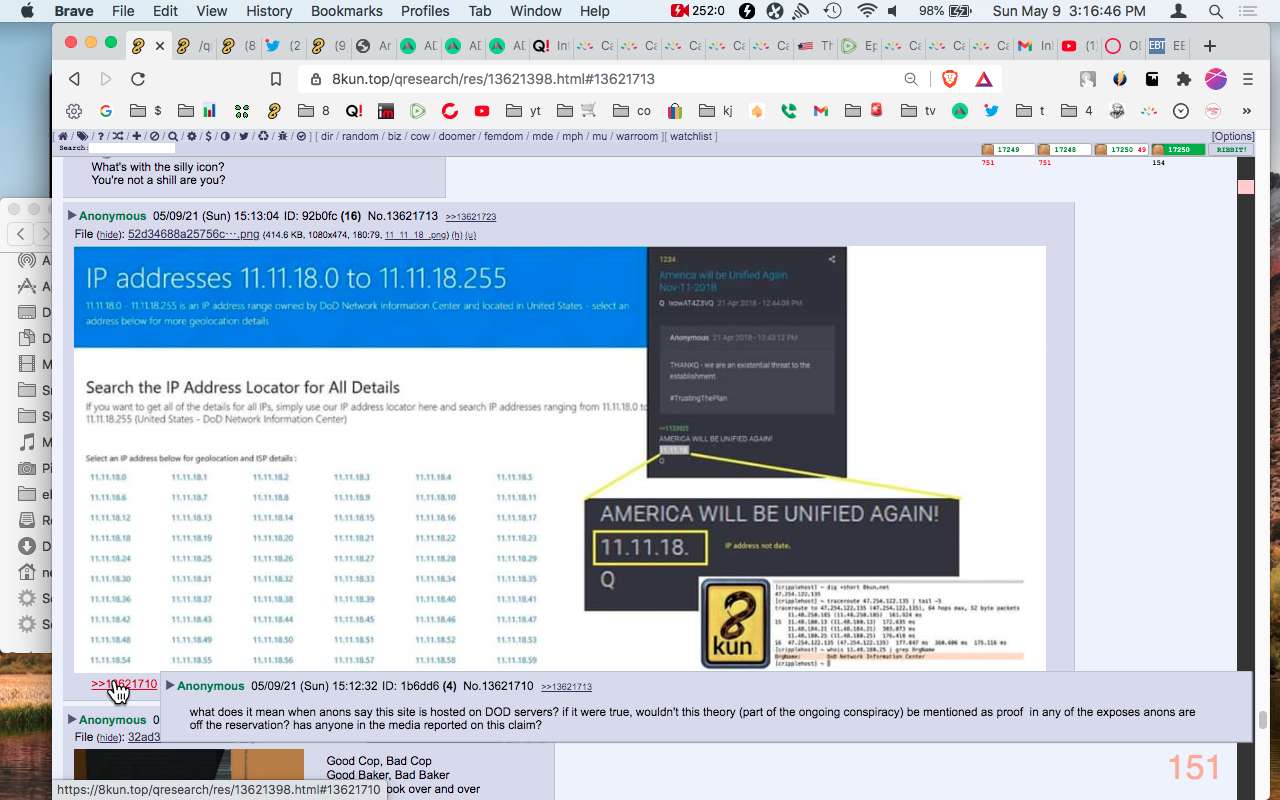The height and width of the screenshot is (800, 1280).
Task: Open Brave Rewards triangle icon
Action: point(984,79)
